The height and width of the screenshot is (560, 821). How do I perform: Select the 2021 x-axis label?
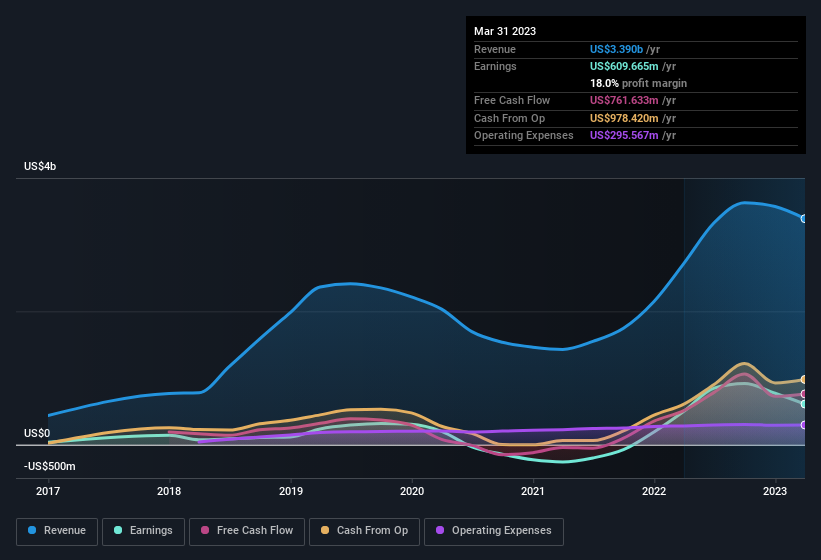pos(533,491)
